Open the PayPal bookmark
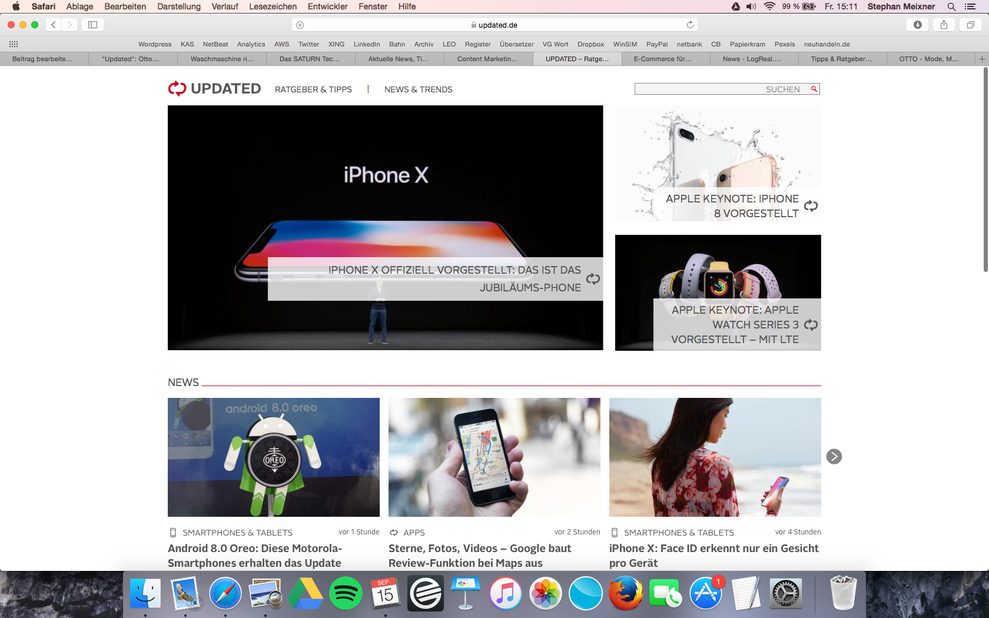The image size is (989, 618). (657, 44)
